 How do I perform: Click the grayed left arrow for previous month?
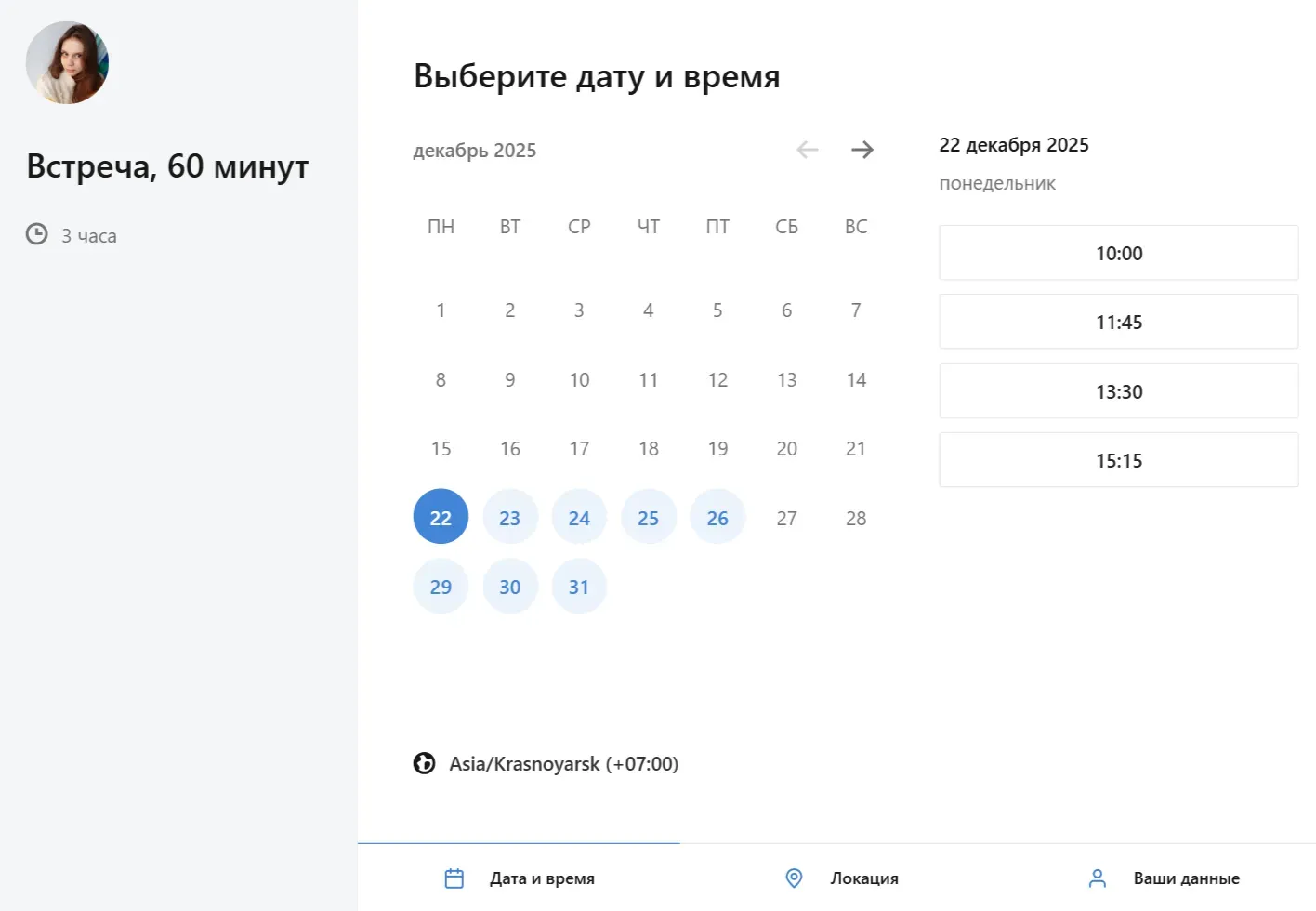(807, 150)
